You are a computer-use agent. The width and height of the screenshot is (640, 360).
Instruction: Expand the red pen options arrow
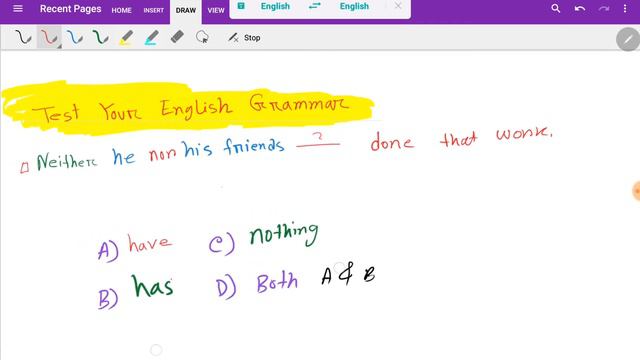(x=59, y=47)
